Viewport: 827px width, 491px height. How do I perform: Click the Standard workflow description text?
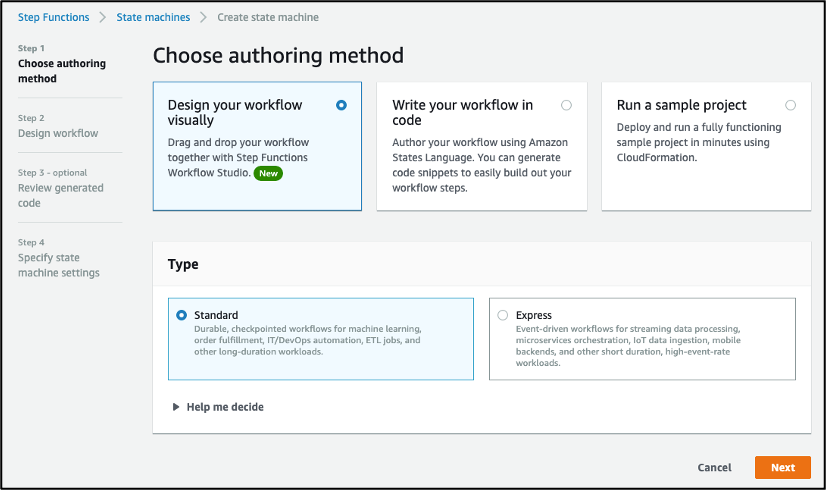tap(307, 340)
